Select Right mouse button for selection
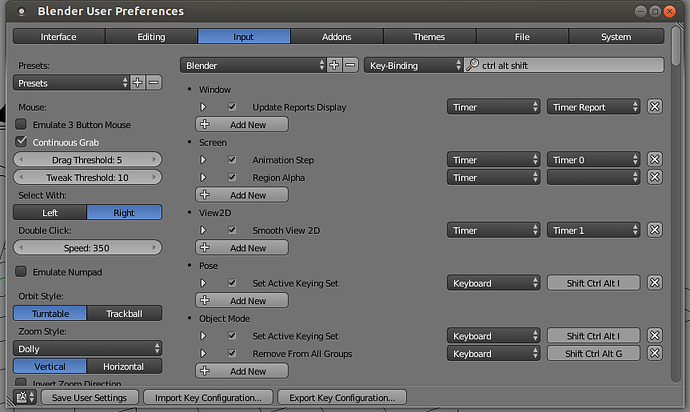This screenshot has width=690, height=412. (x=124, y=212)
